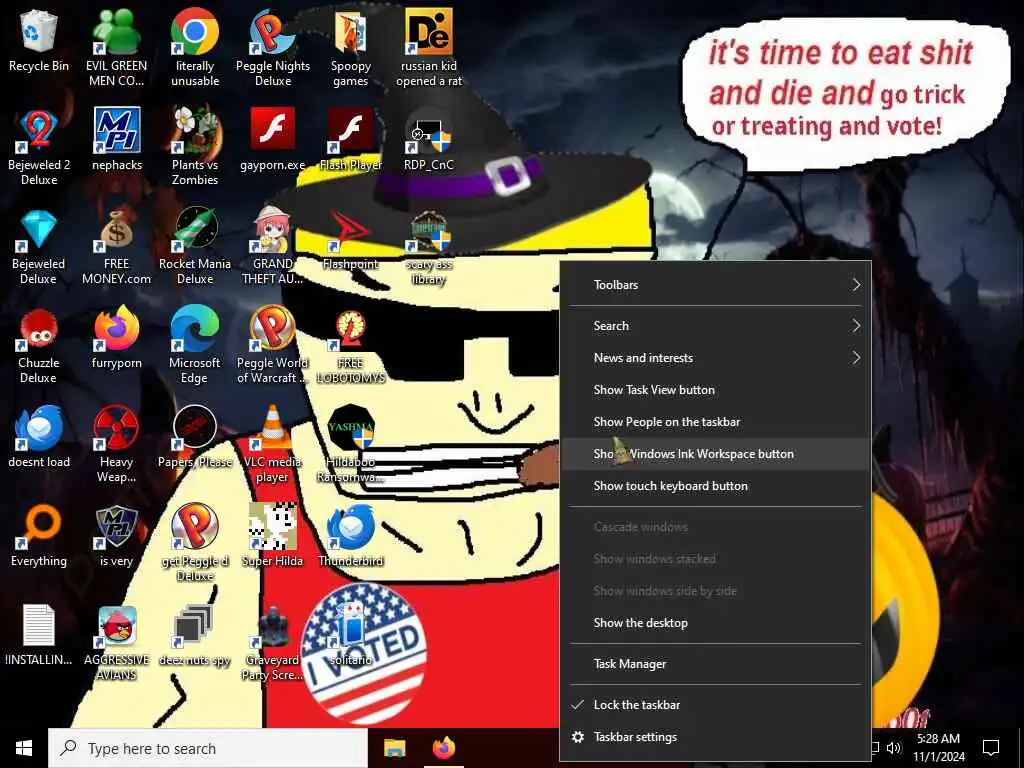Toggle Show People on the taskbar
This screenshot has width=1024, height=768.
tap(716, 422)
